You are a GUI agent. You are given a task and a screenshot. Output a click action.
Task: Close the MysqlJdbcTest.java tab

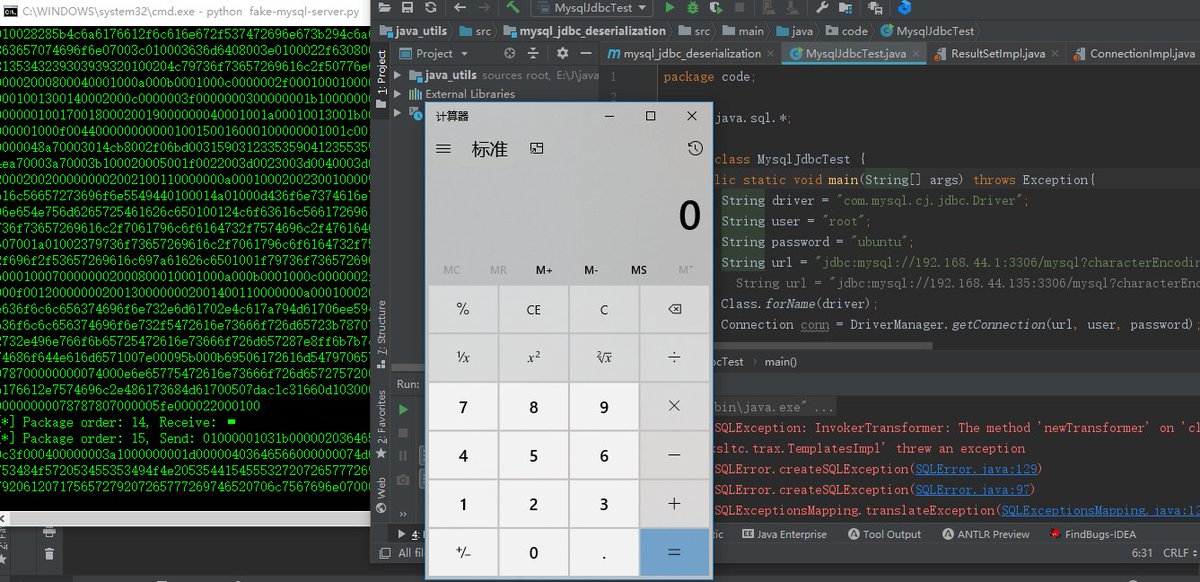[917, 54]
